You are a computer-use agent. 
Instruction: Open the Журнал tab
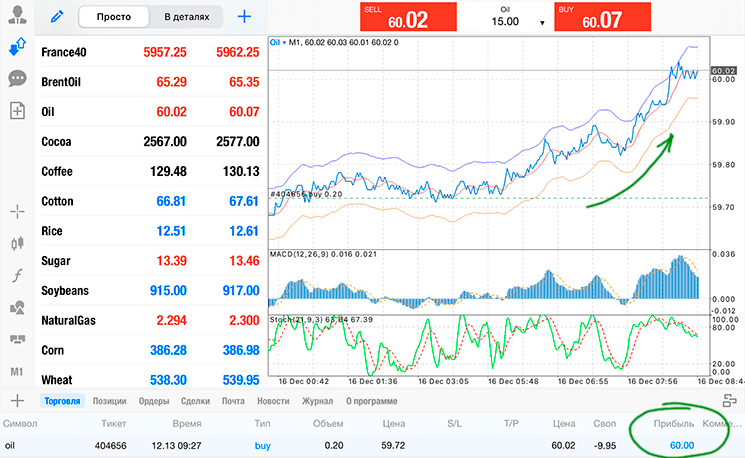tap(317, 401)
